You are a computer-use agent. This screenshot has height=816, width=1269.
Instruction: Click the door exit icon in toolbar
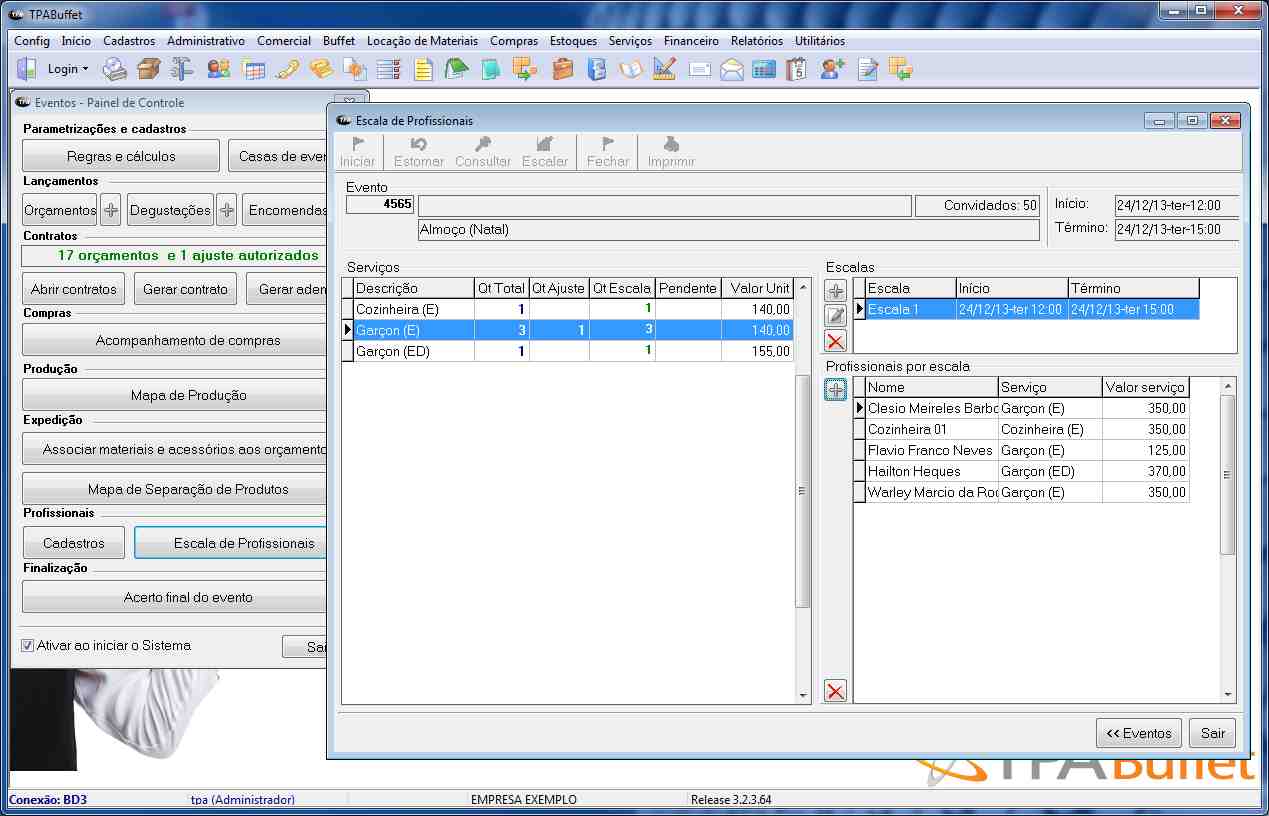pos(26,69)
